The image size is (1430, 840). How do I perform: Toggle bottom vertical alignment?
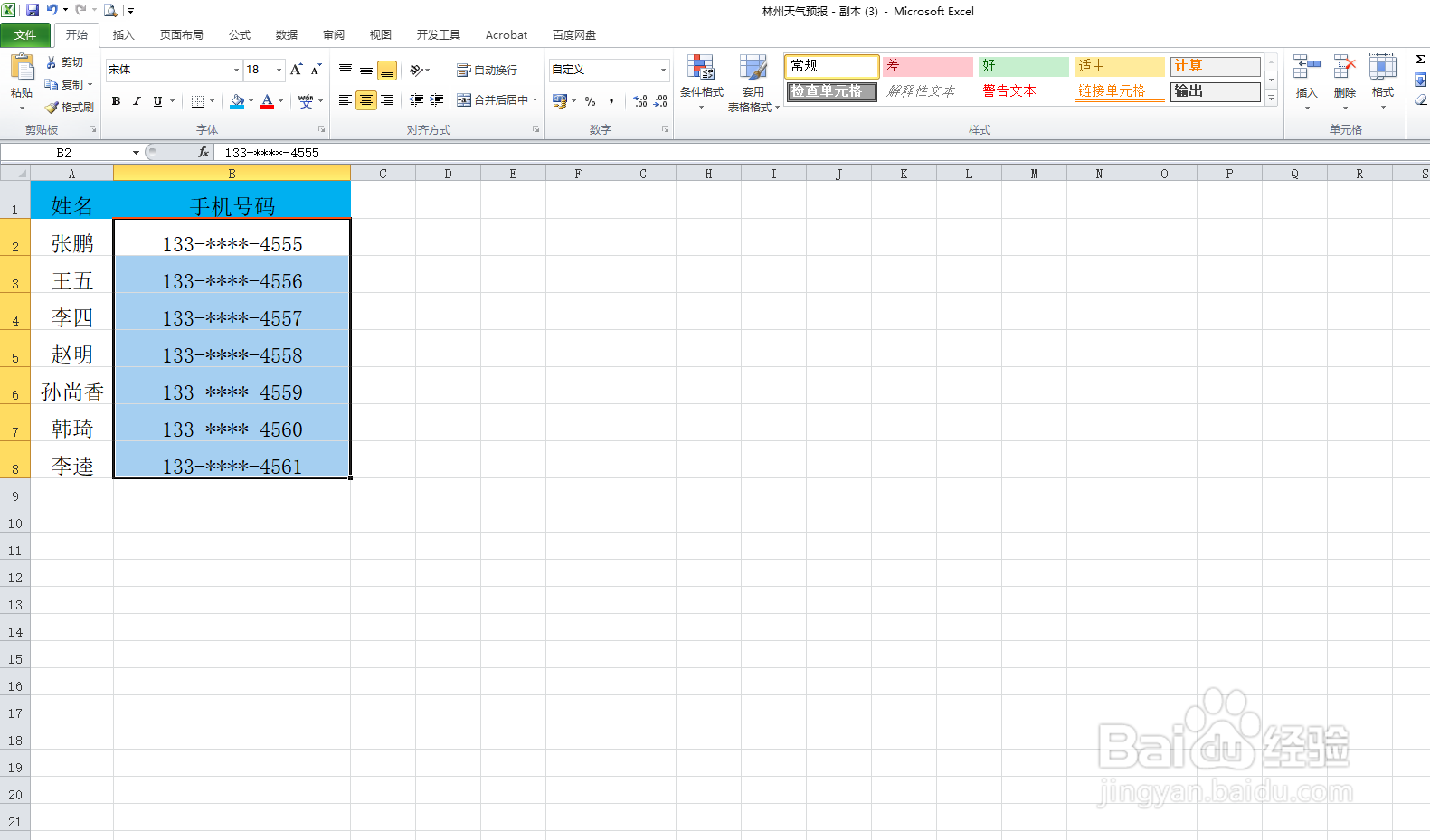pyautogui.click(x=387, y=70)
